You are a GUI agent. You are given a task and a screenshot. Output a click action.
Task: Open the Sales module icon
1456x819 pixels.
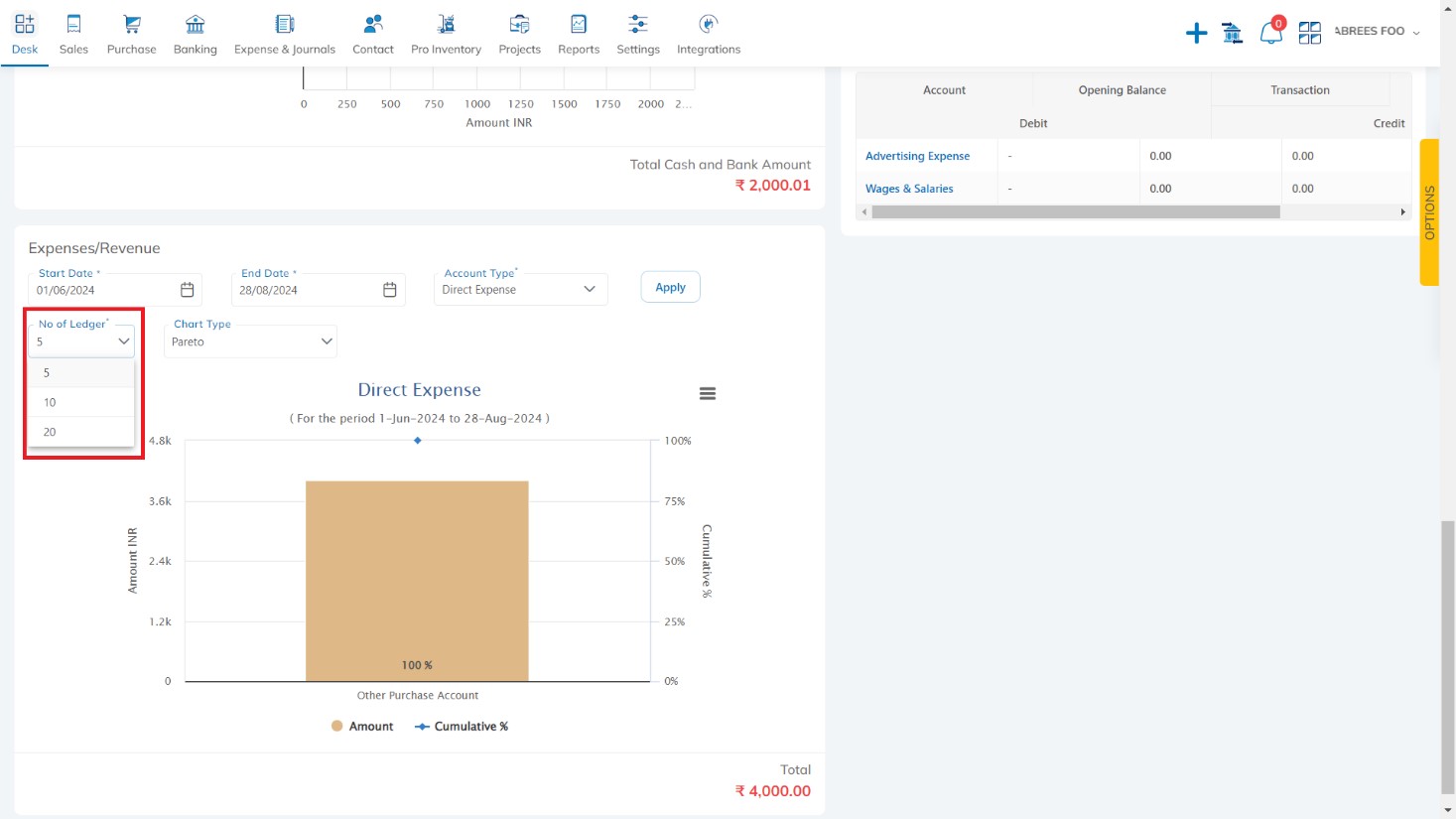pos(73,24)
